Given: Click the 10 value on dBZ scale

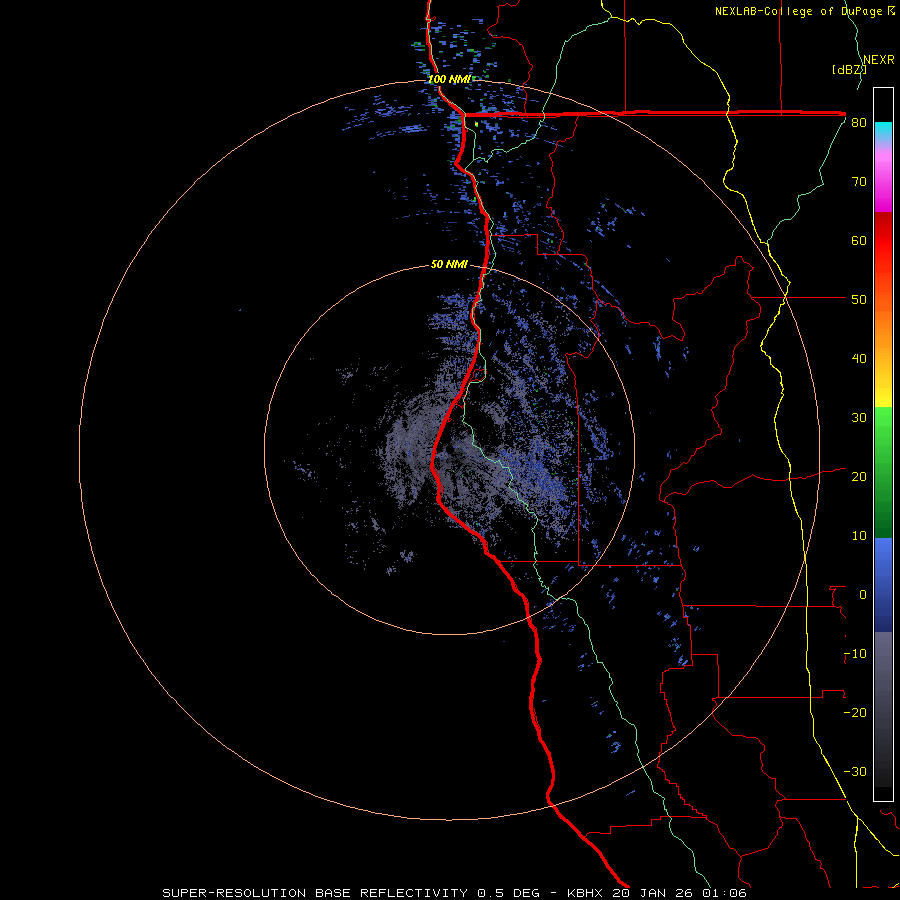Looking at the screenshot, I should point(859,536).
